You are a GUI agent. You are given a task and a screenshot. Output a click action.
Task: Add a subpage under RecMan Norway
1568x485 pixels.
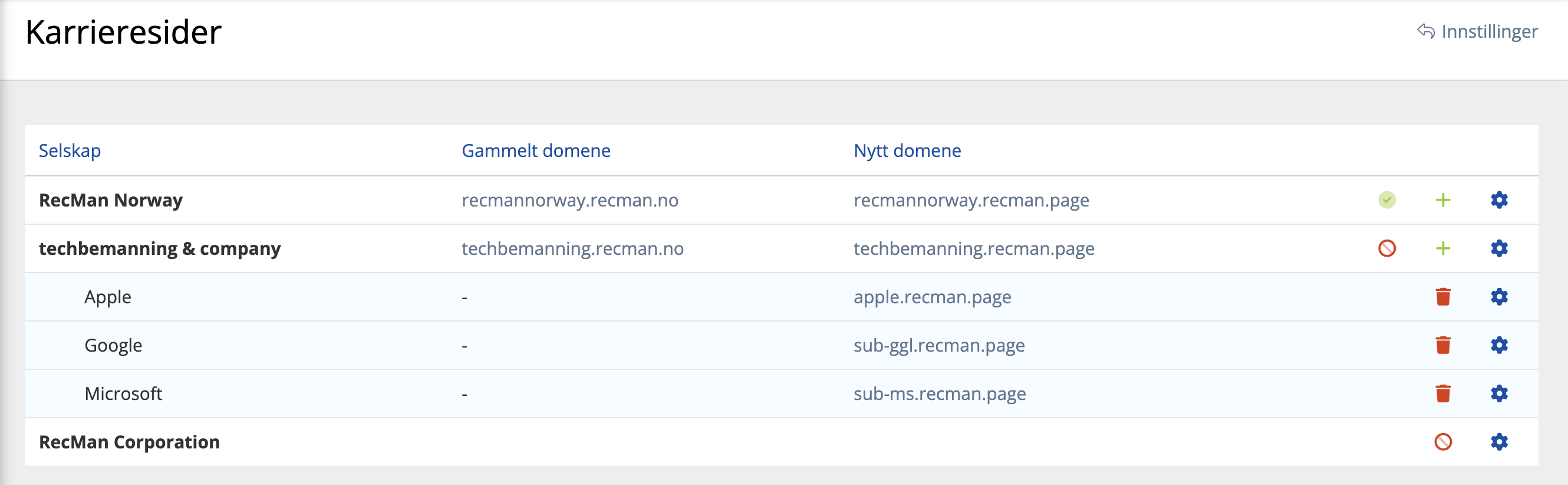(x=1442, y=200)
